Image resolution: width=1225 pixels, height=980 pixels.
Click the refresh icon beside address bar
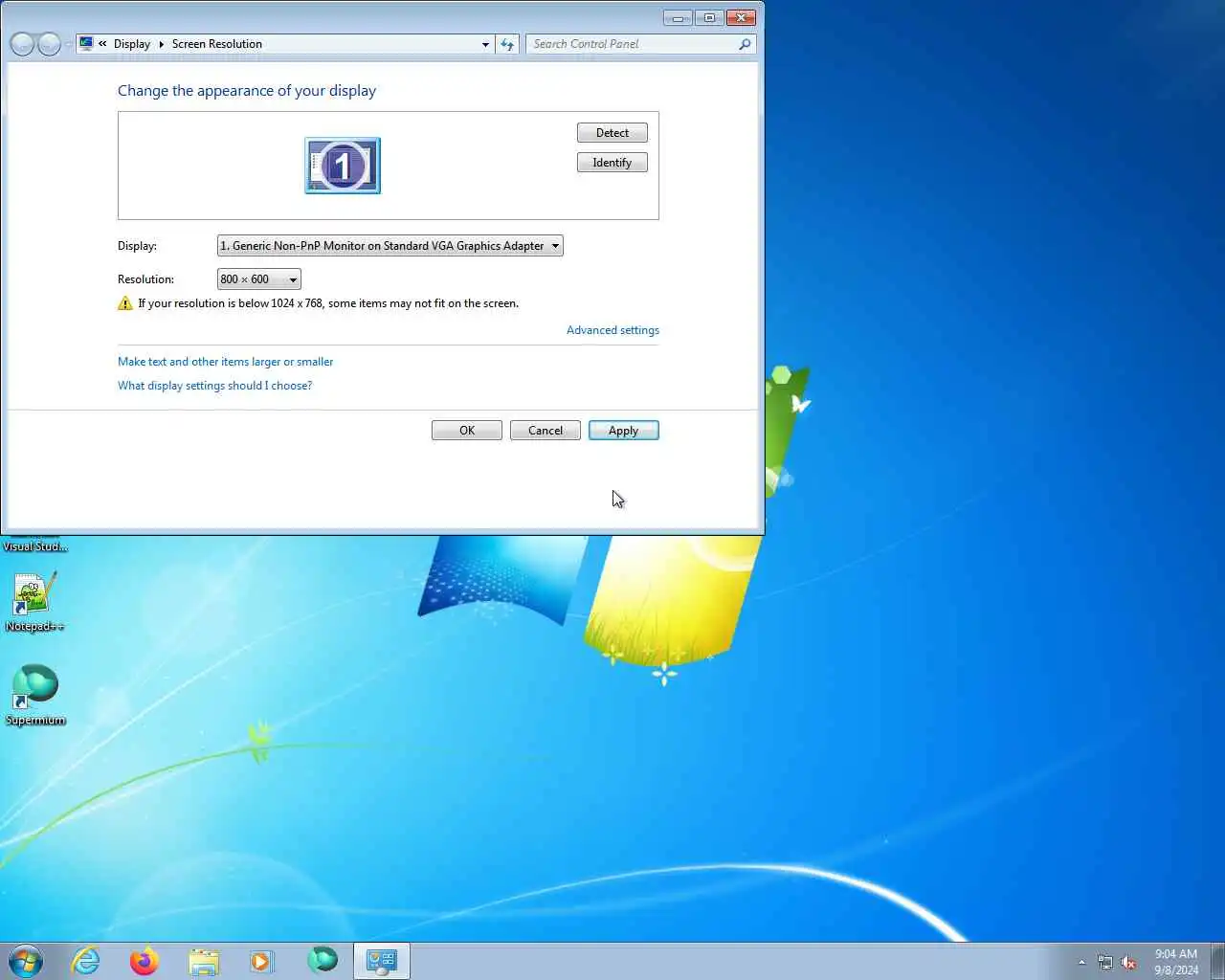coord(507,44)
